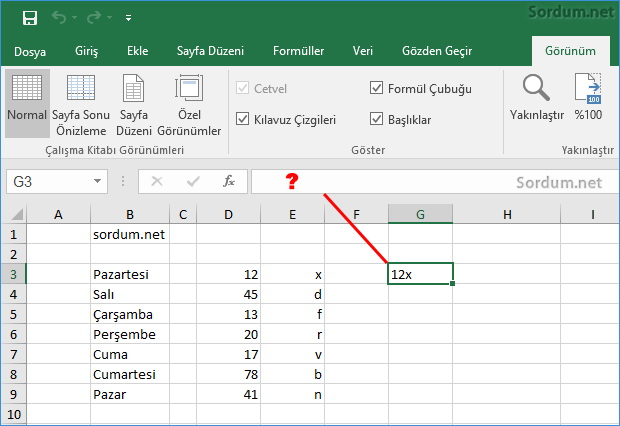
Task: Open the Dosya menu tab
Action: [x=30, y=51]
